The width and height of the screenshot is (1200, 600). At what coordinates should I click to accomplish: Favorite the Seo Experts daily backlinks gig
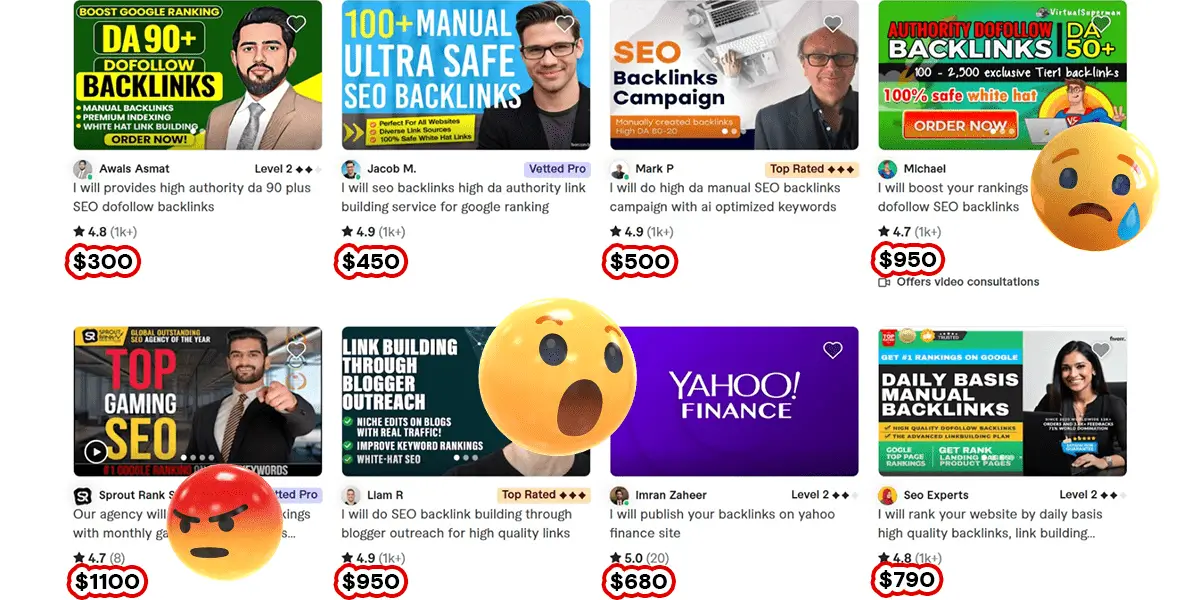click(x=1101, y=350)
